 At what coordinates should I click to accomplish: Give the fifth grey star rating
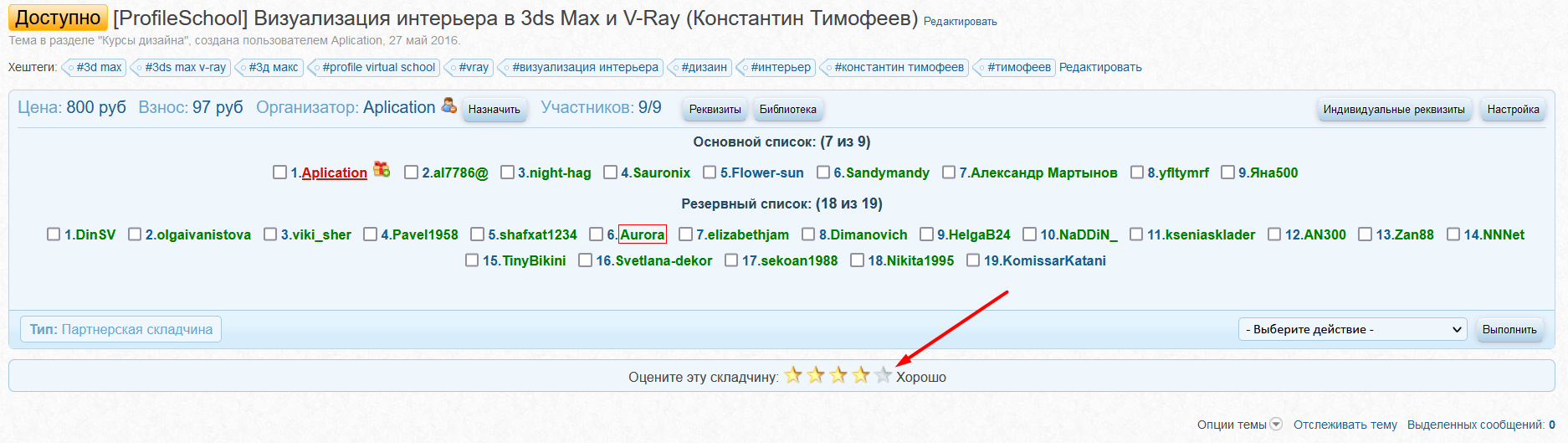tap(884, 375)
